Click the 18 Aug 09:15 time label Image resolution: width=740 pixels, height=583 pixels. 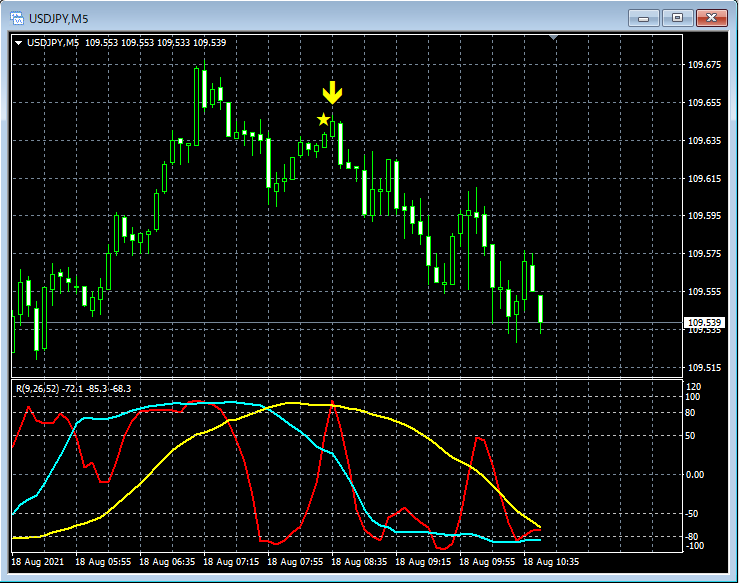423,562
